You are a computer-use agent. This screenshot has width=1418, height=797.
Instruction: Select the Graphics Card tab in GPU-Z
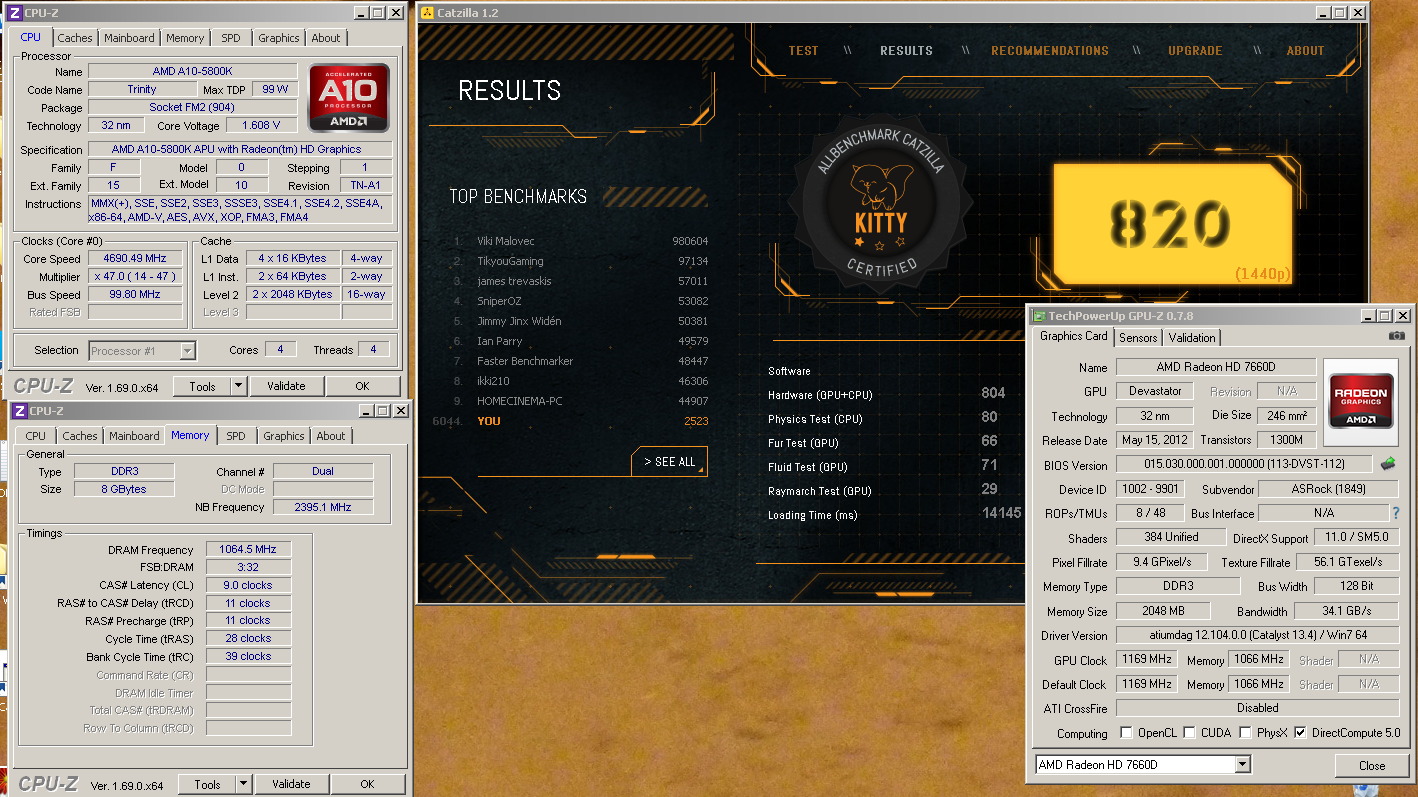pyautogui.click(x=1073, y=336)
